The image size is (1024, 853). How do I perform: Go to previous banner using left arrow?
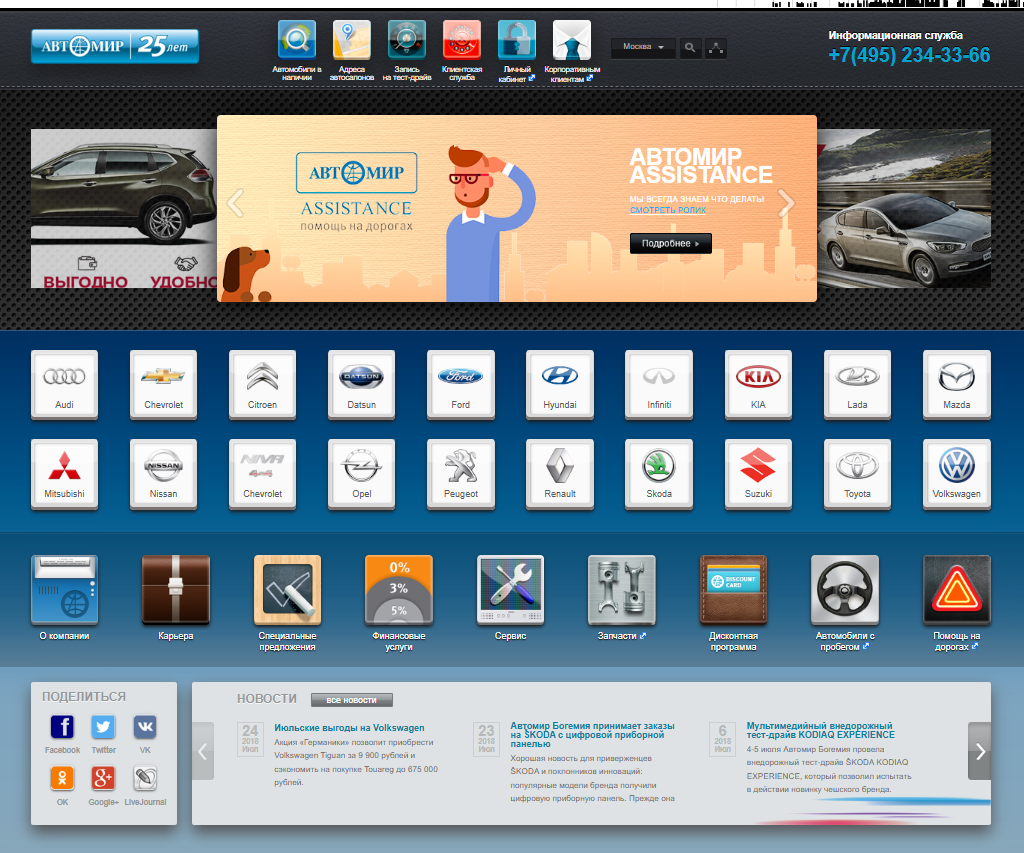click(x=235, y=203)
